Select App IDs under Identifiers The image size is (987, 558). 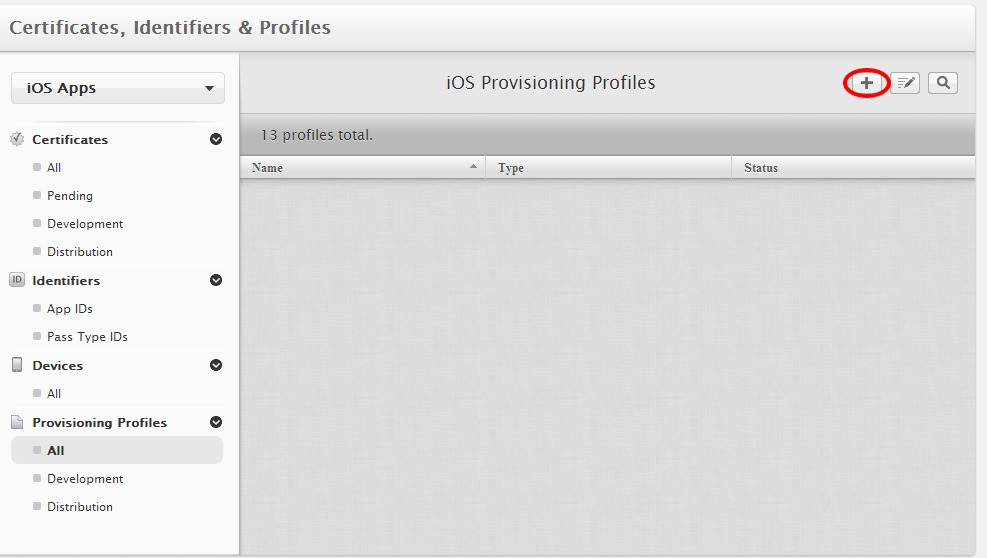[70, 309]
